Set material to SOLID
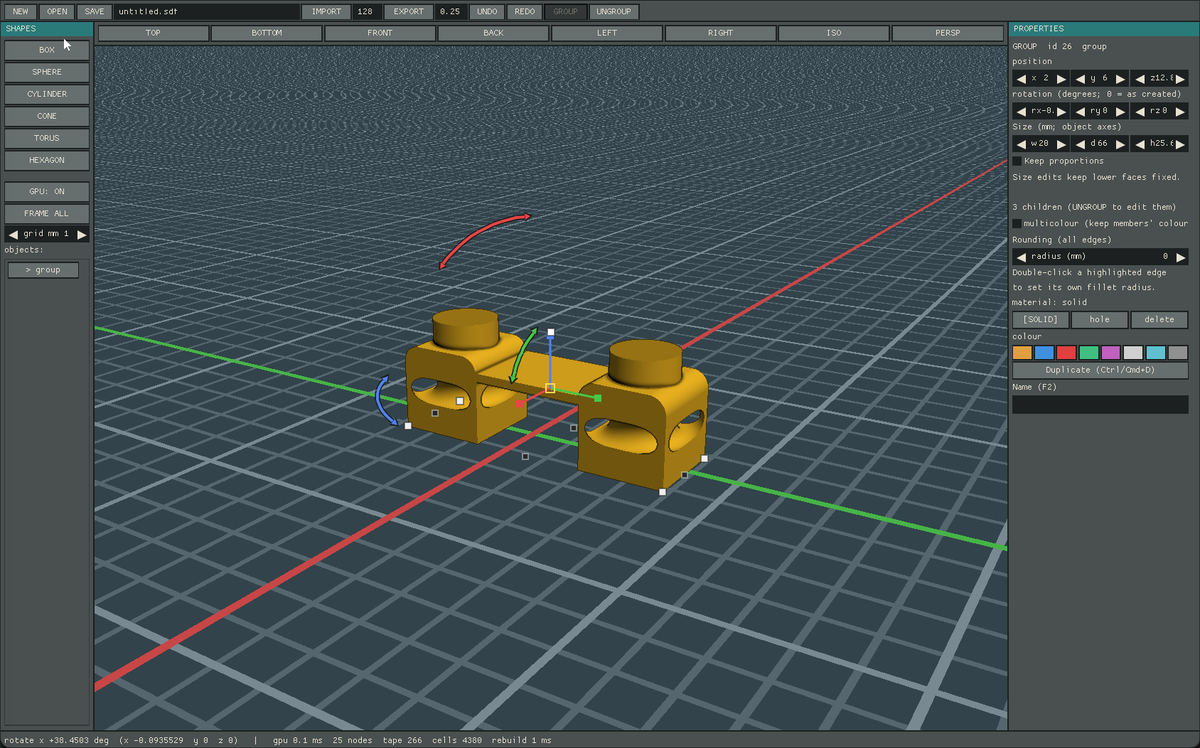The height and width of the screenshot is (748, 1200). 1040,320
